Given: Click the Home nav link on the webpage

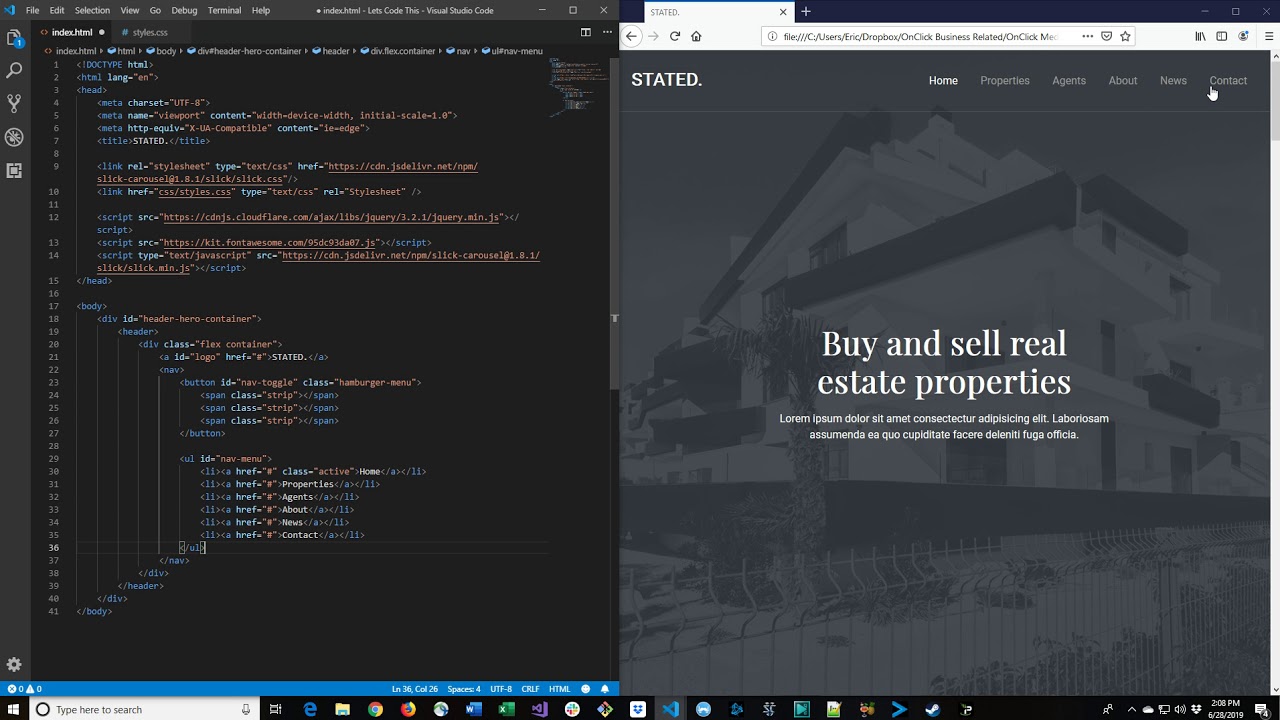Looking at the screenshot, I should click(943, 81).
